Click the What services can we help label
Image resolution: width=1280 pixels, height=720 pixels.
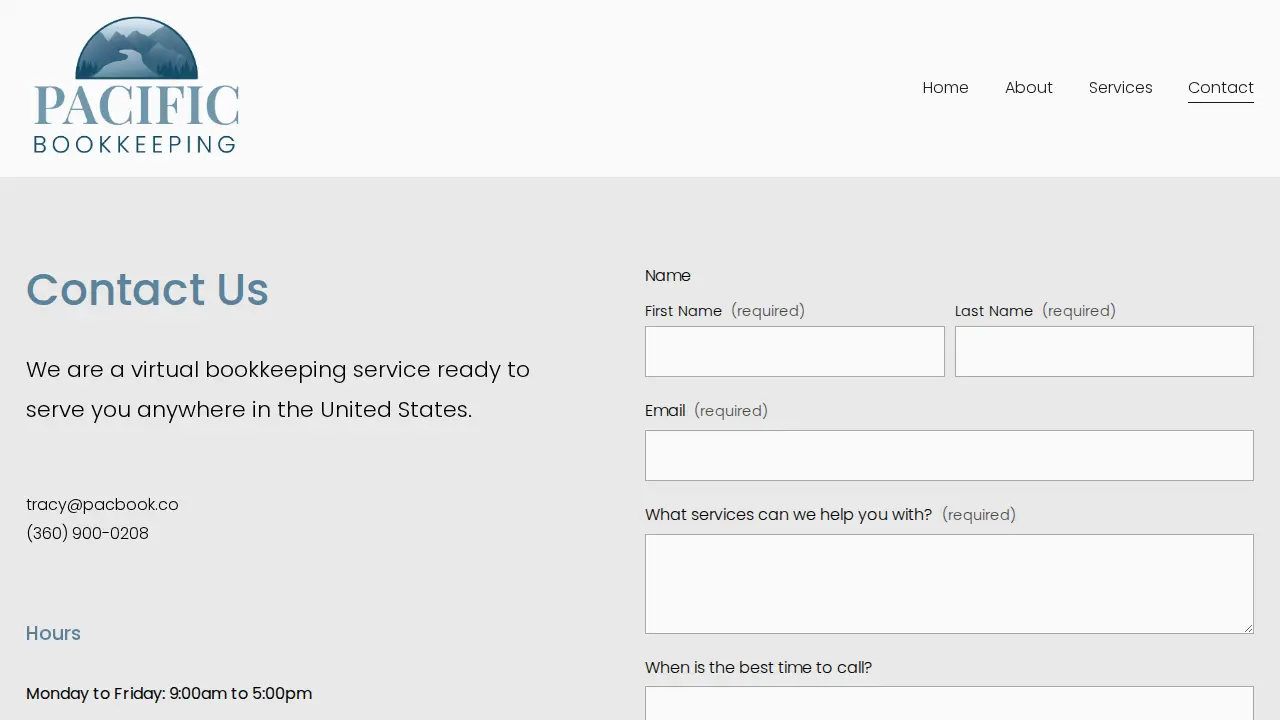[x=830, y=515]
